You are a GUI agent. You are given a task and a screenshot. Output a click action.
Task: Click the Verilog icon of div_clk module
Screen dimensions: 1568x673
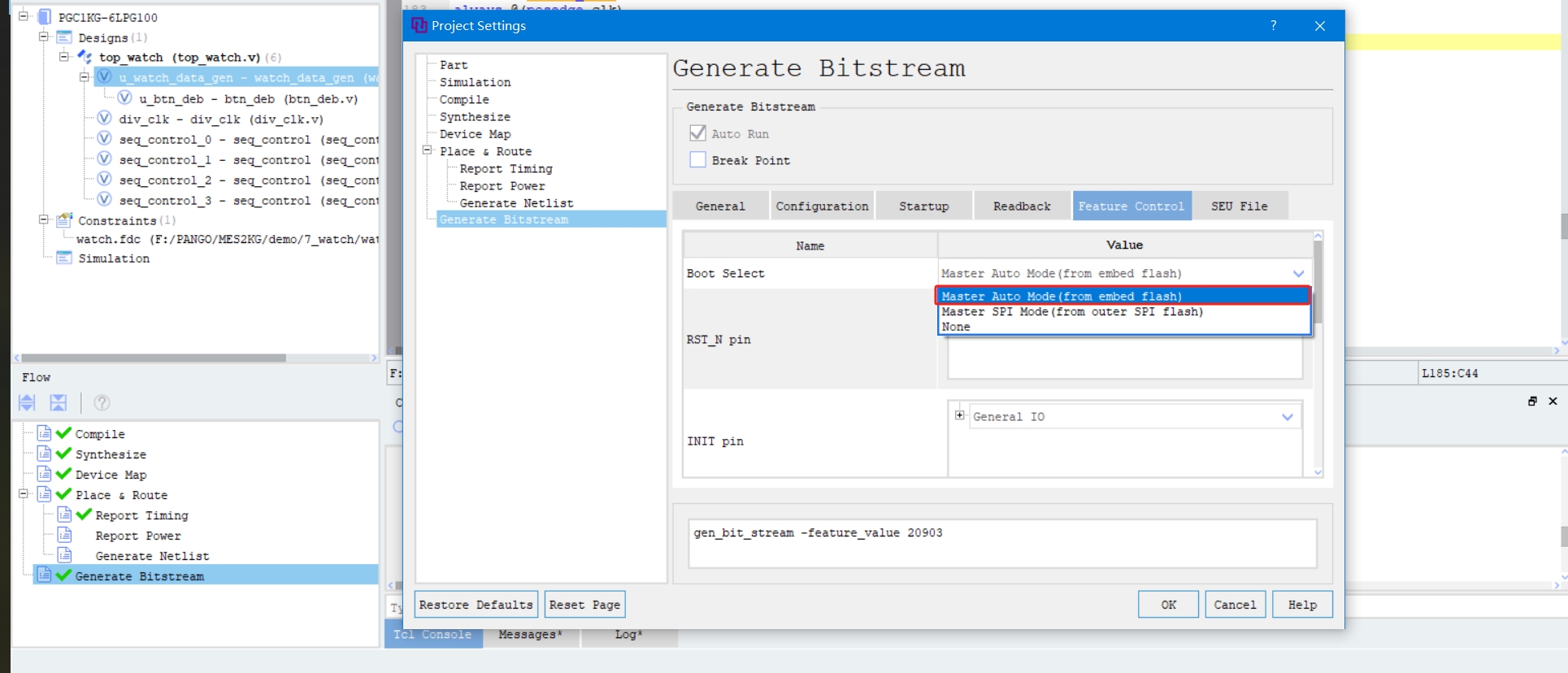[104, 118]
